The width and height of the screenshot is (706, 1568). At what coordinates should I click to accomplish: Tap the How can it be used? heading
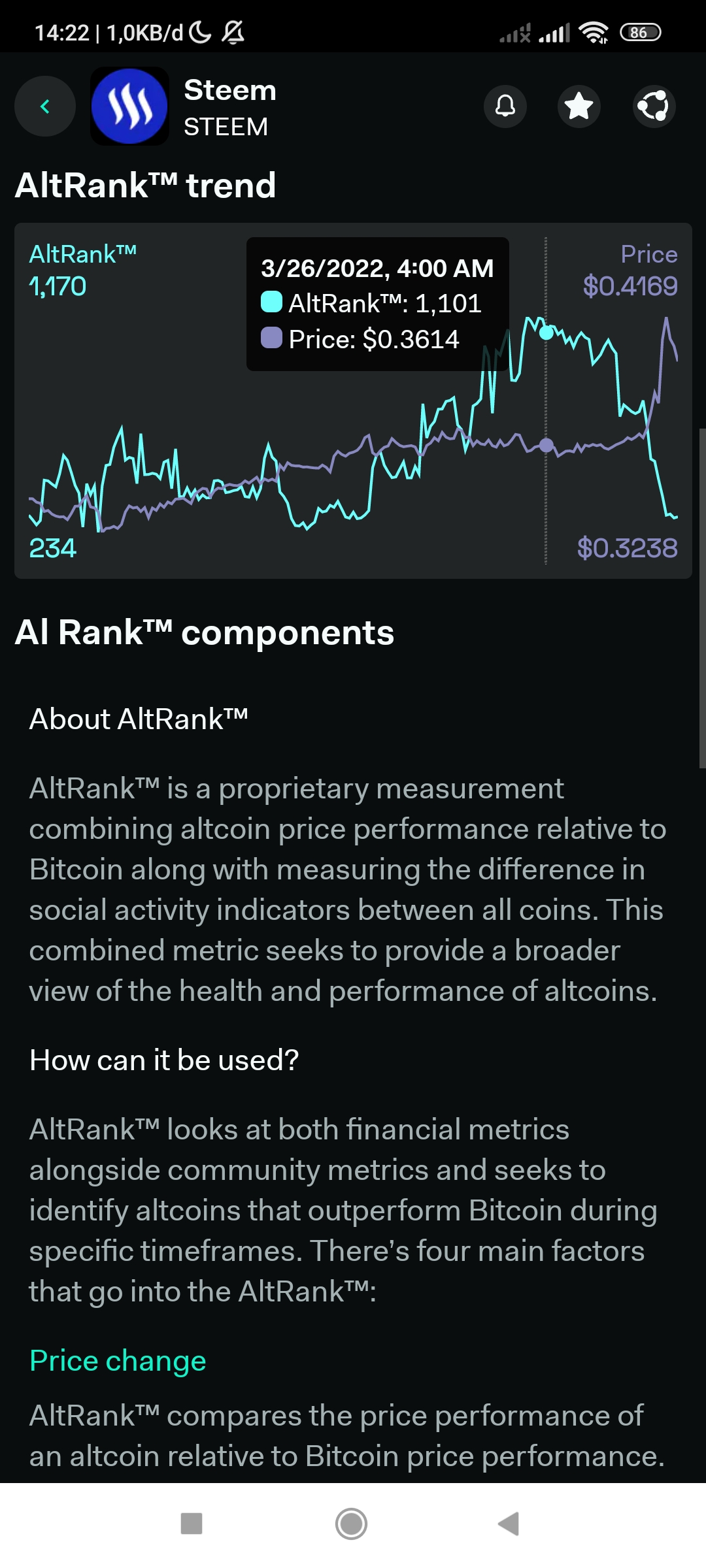click(x=164, y=1060)
